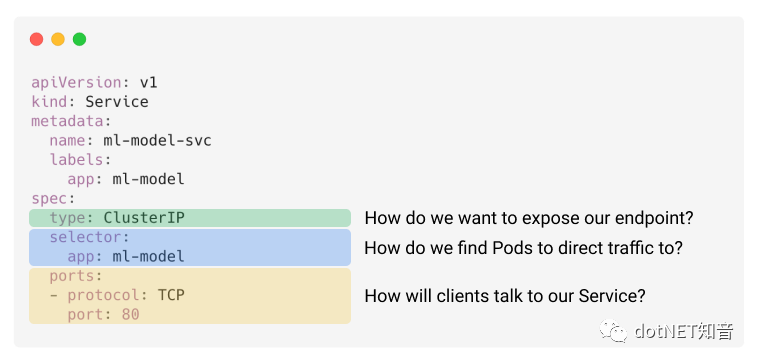
Task: Click the WeChat logo in the watermark
Action: tap(613, 331)
